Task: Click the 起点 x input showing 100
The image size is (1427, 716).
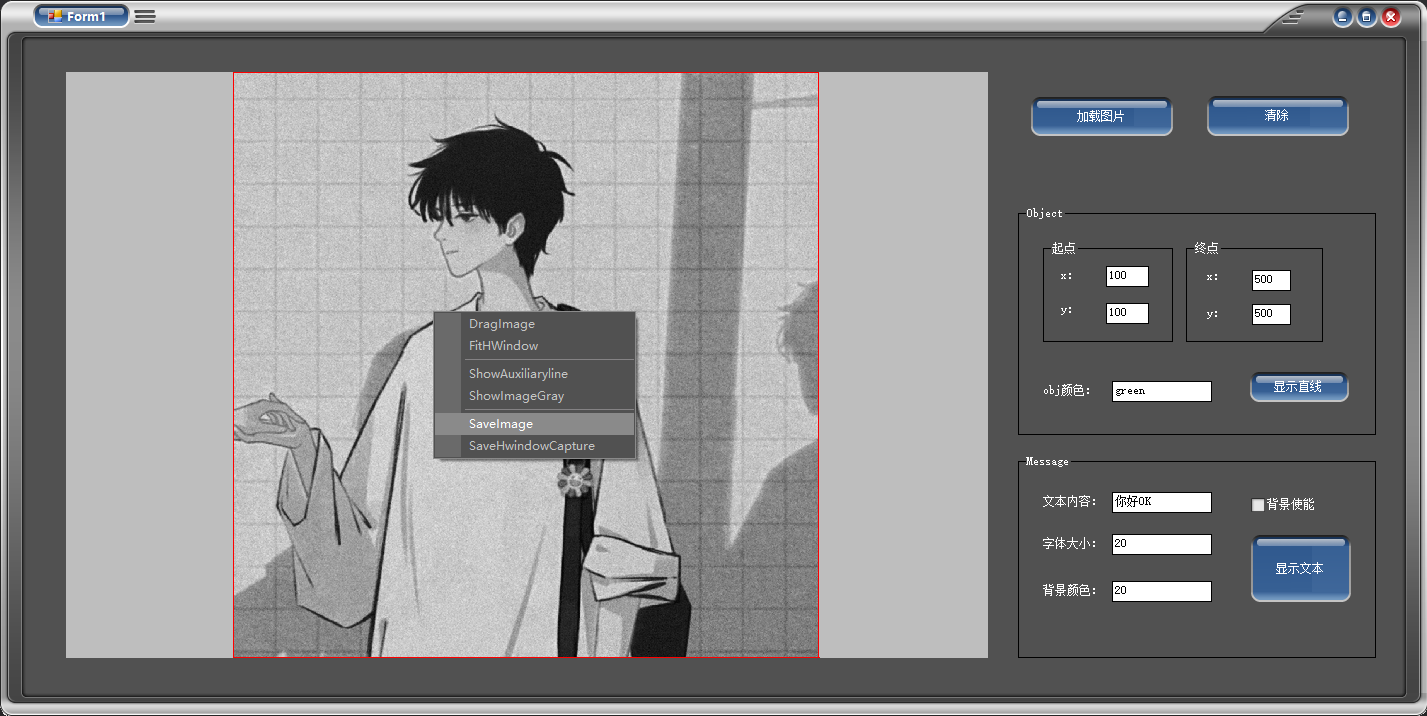Action: tap(1126, 276)
